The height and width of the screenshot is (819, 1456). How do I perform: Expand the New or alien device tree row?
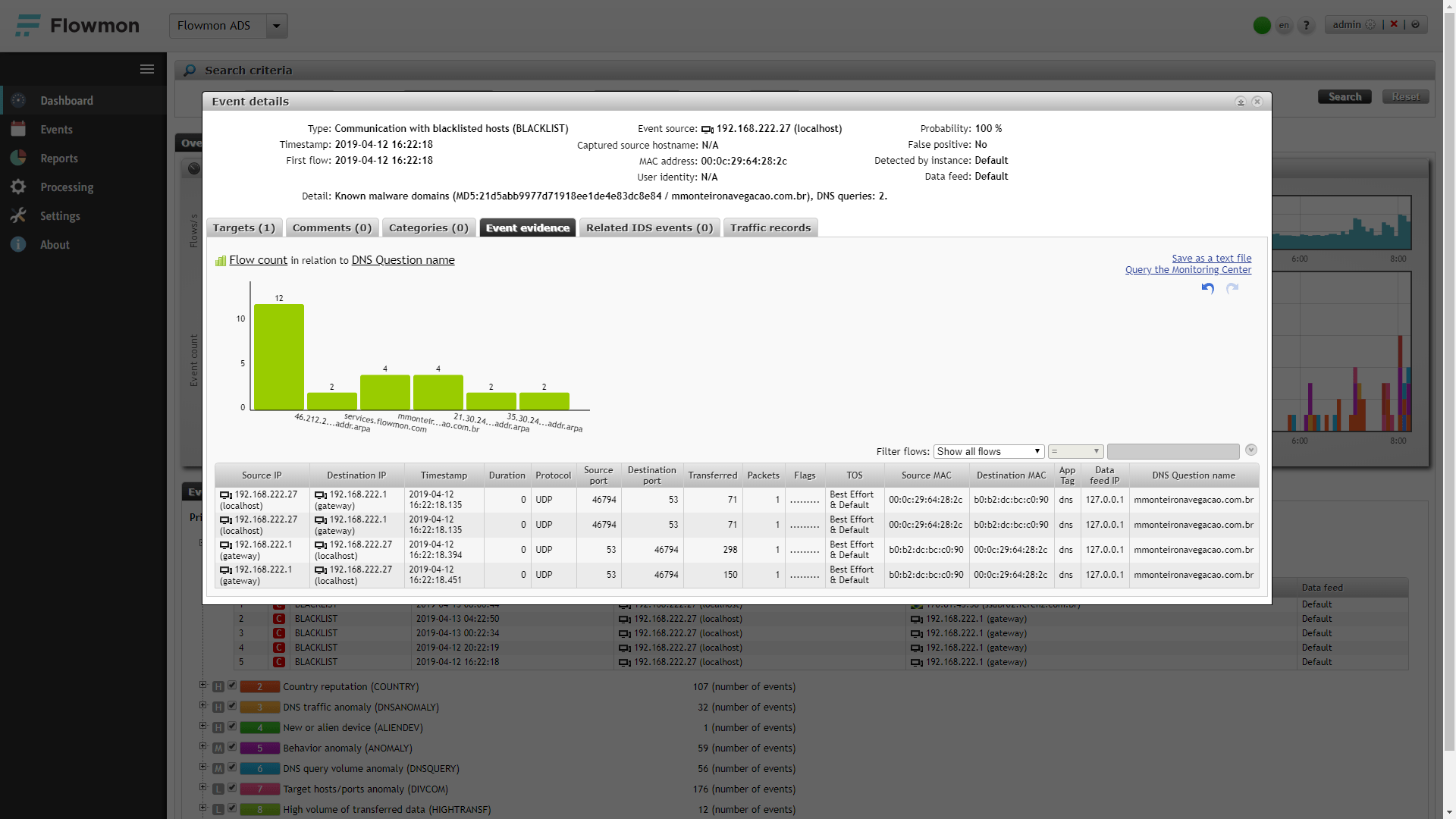pyautogui.click(x=202, y=726)
